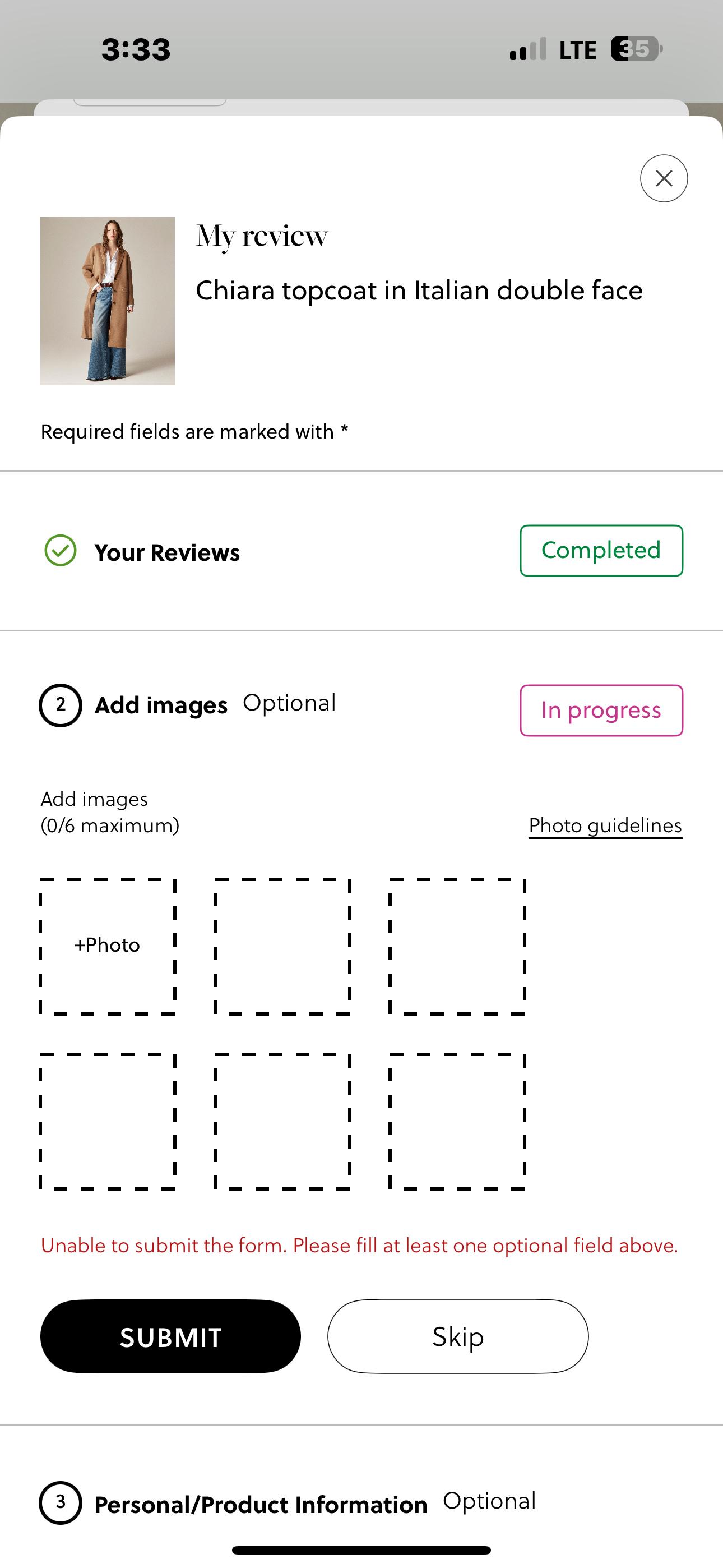Click the Completed status badge

[x=601, y=551]
